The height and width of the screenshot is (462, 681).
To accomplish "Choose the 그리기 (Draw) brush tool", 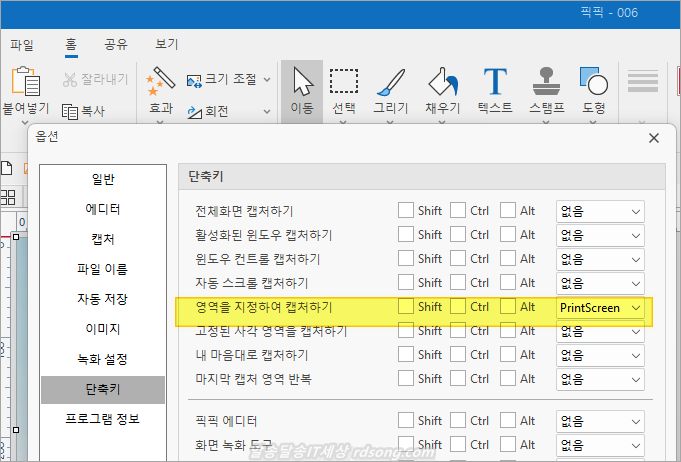I will (x=390, y=89).
